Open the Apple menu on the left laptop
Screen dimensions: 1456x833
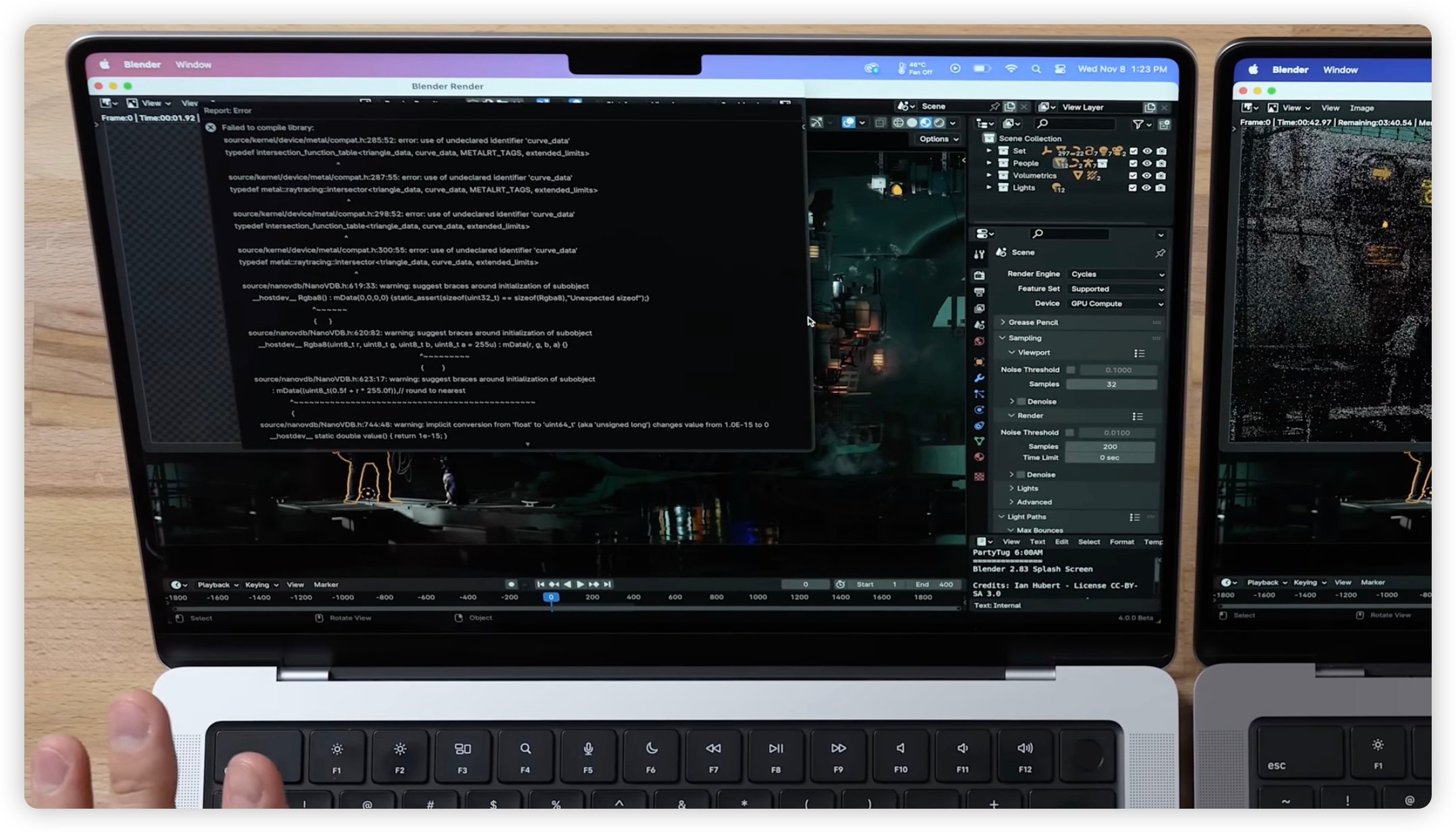click(105, 64)
